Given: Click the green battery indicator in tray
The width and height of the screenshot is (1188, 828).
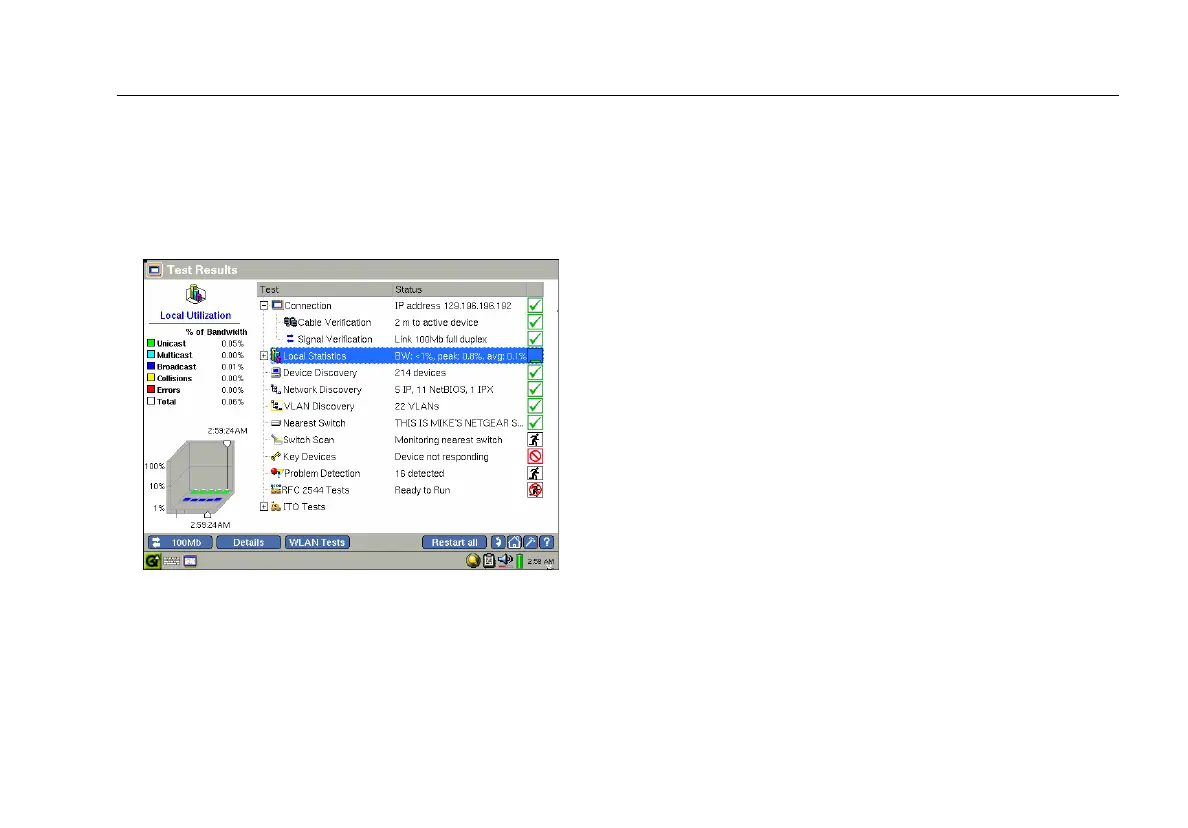Looking at the screenshot, I should click(x=520, y=561).
